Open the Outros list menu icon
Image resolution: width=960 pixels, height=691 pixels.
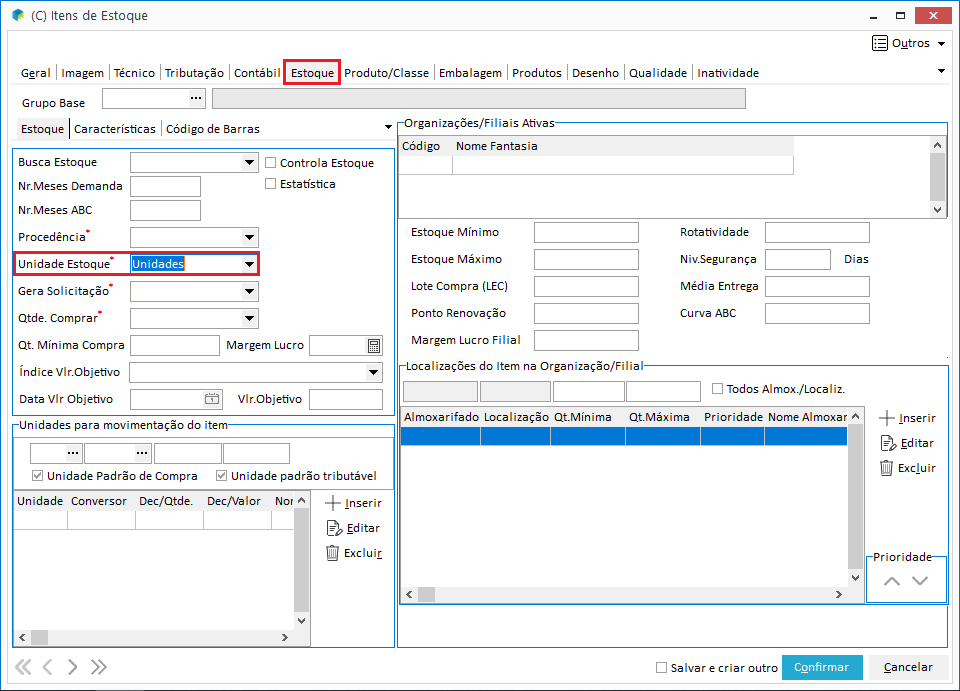pyautogui.click(x=880, y=43)
